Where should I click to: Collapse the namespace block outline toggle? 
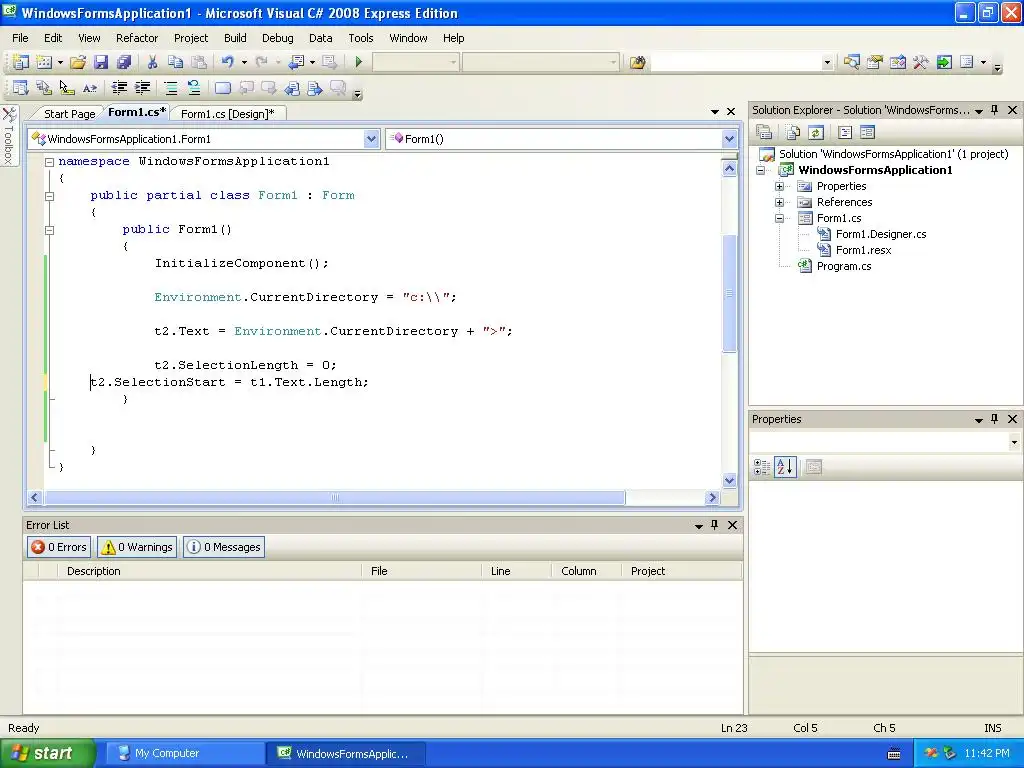[49, 162]
